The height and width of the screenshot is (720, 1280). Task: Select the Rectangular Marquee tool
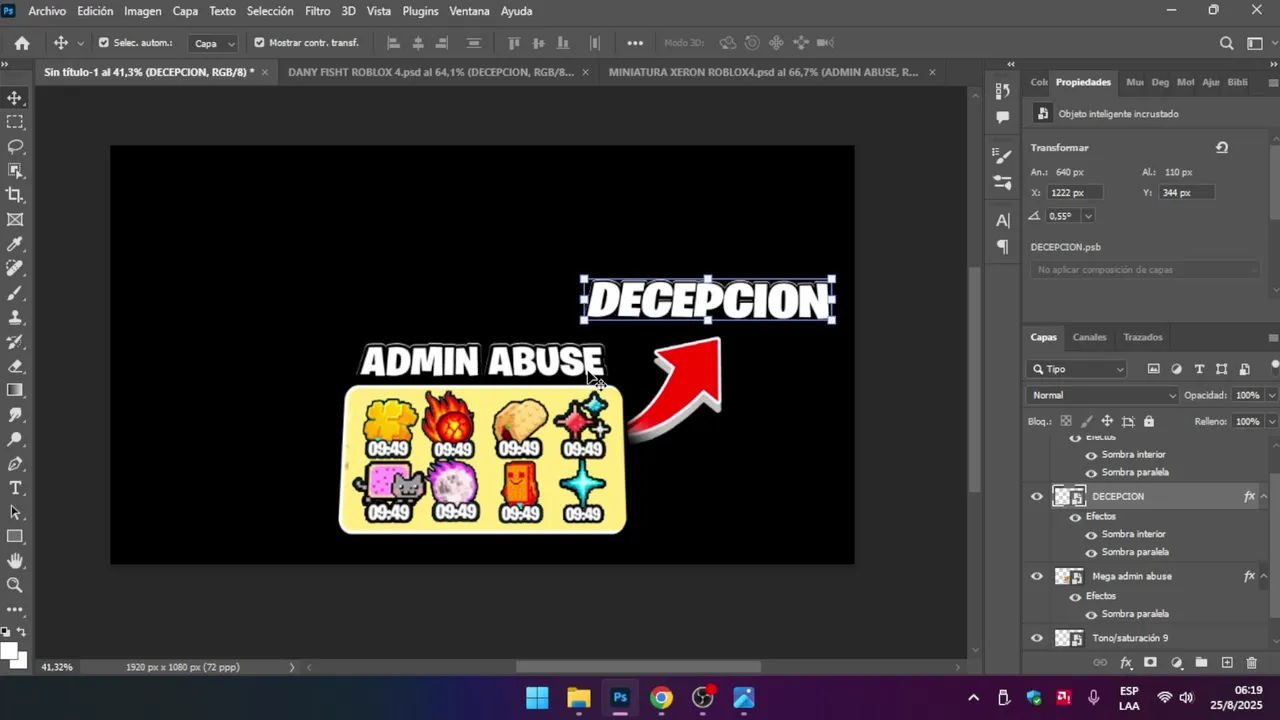pos(15,122)
